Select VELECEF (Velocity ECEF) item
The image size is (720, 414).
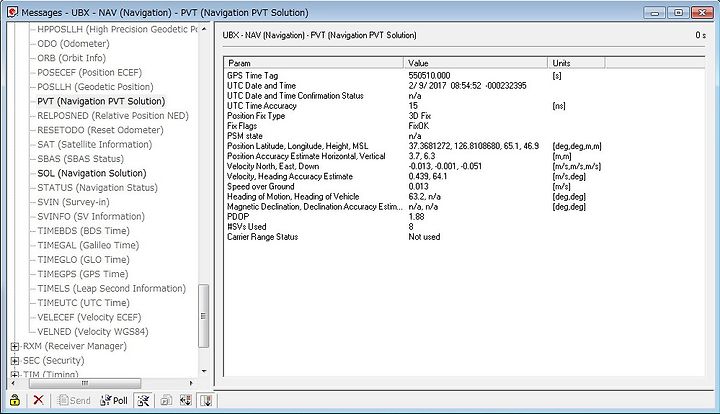90,317
